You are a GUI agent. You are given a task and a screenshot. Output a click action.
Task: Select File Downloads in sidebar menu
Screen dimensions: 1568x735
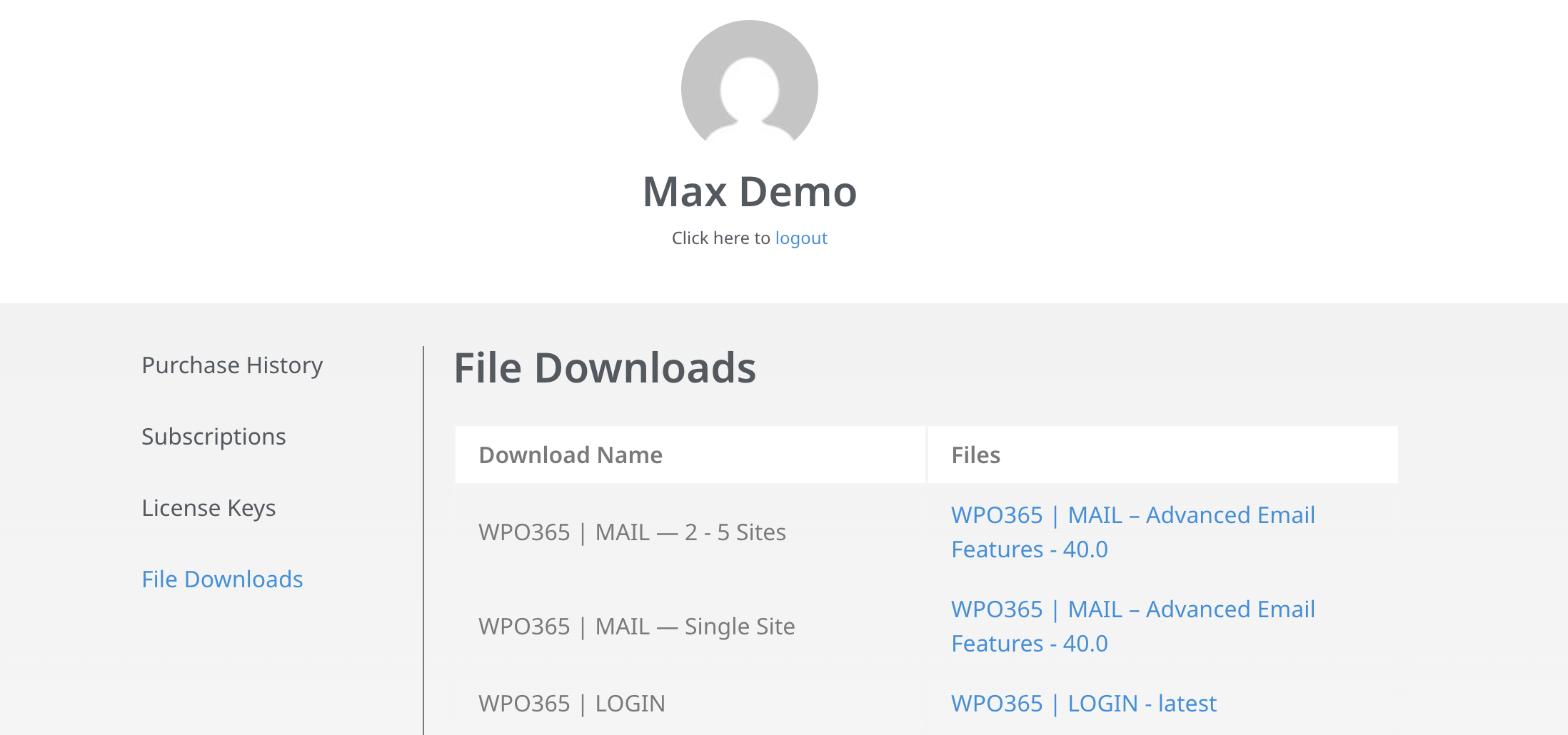[x=222, y=579]
